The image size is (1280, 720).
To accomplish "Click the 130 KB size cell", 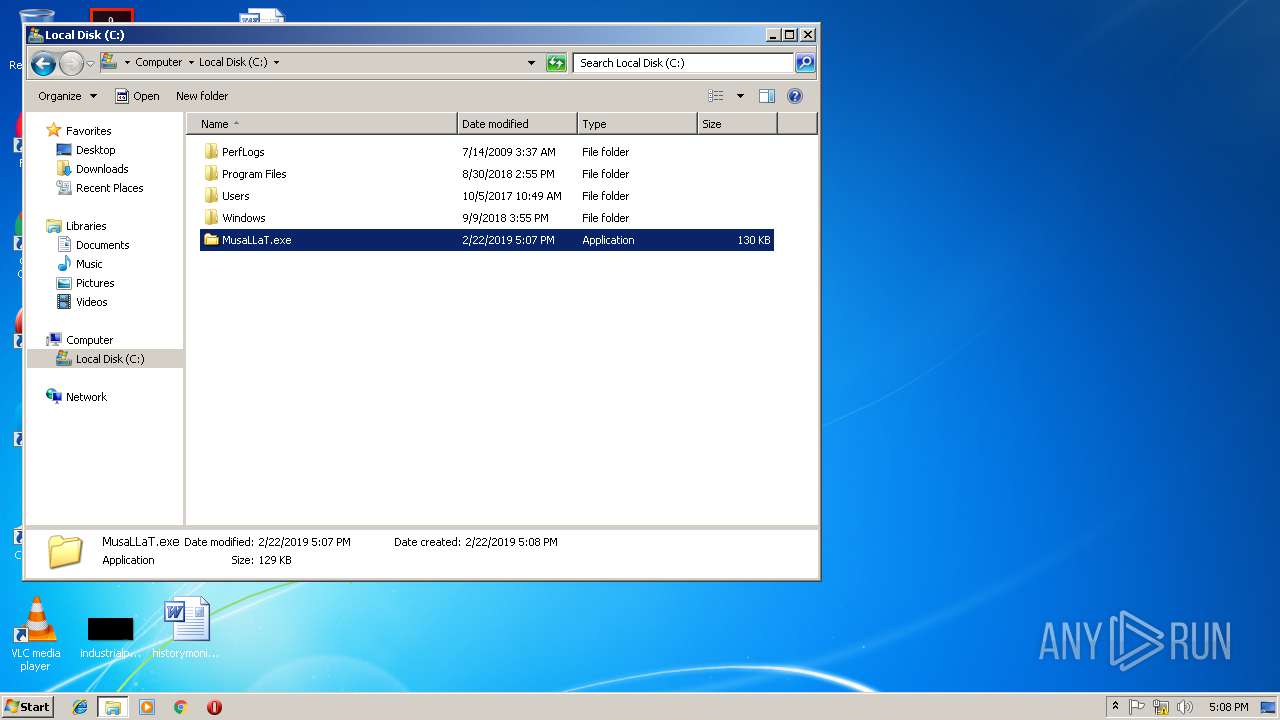I will (x=754, y=240).
